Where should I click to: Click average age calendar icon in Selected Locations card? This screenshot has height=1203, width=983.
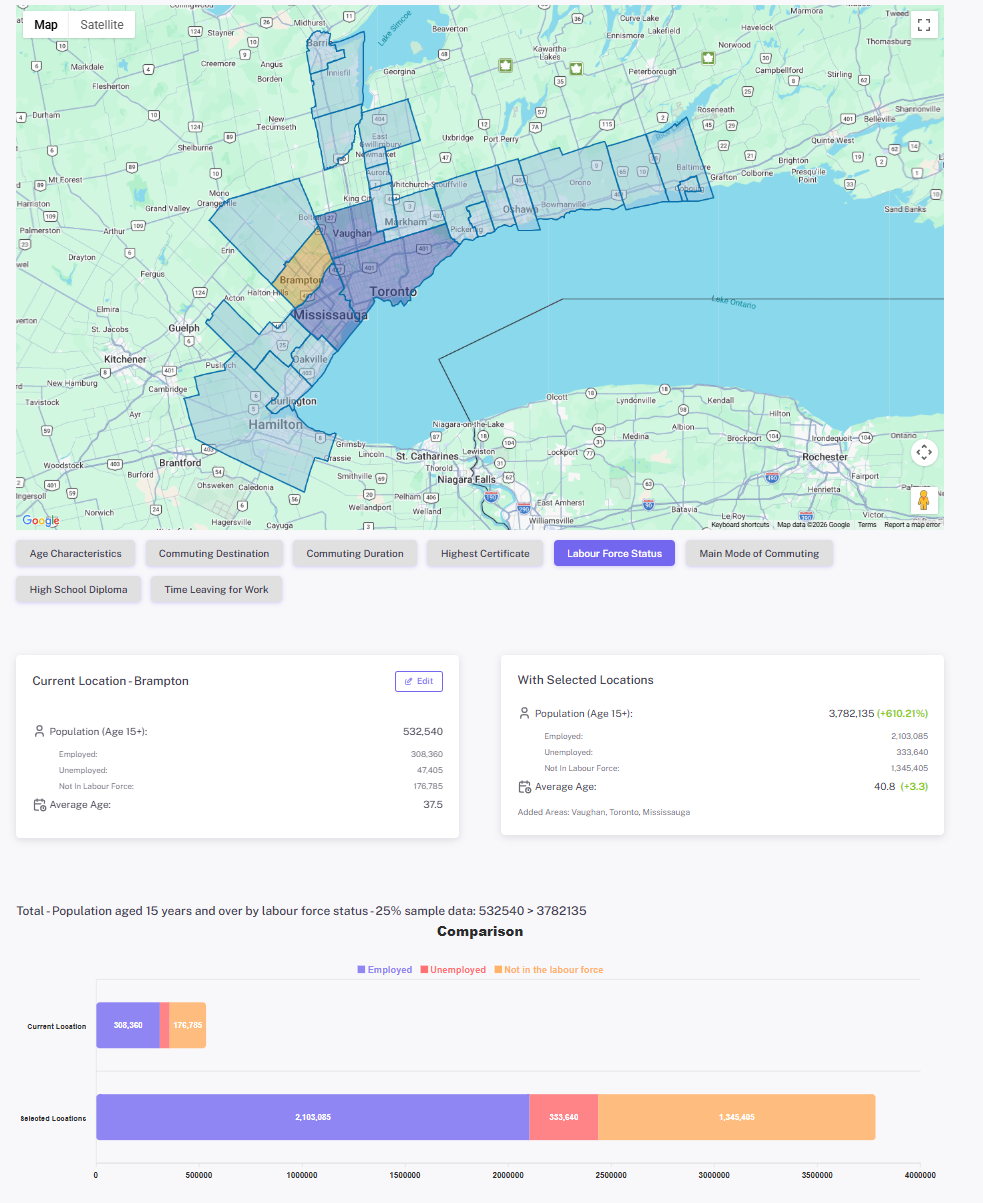[524, 787]
